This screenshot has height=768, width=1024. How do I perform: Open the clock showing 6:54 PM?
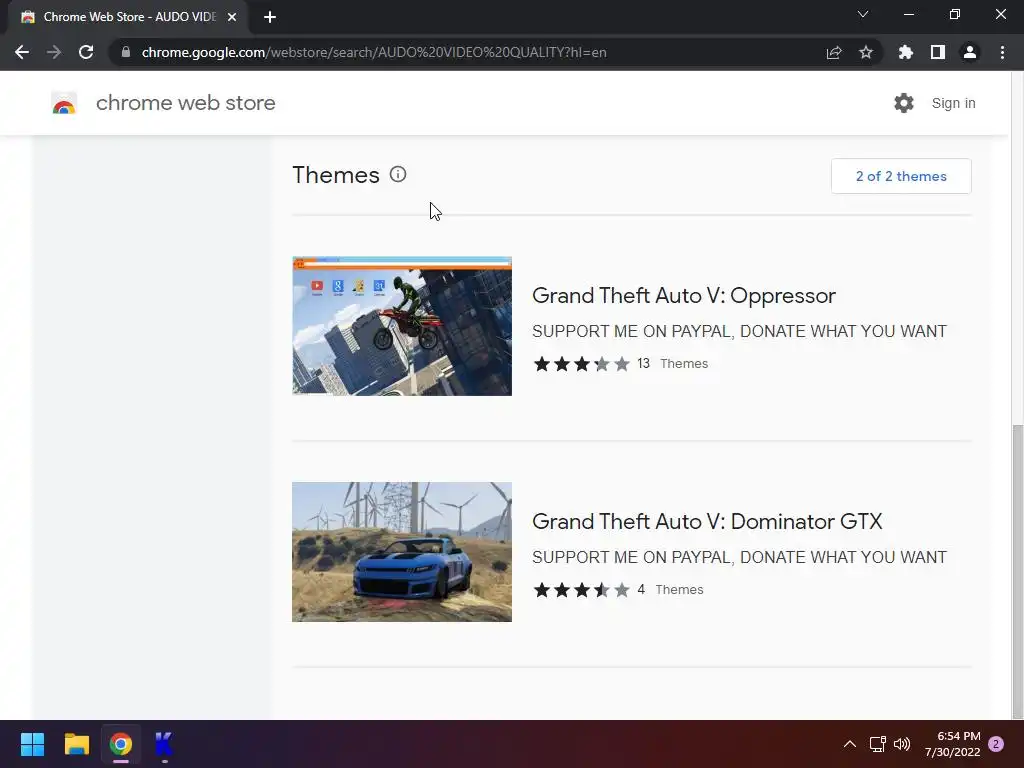[952, 744]
